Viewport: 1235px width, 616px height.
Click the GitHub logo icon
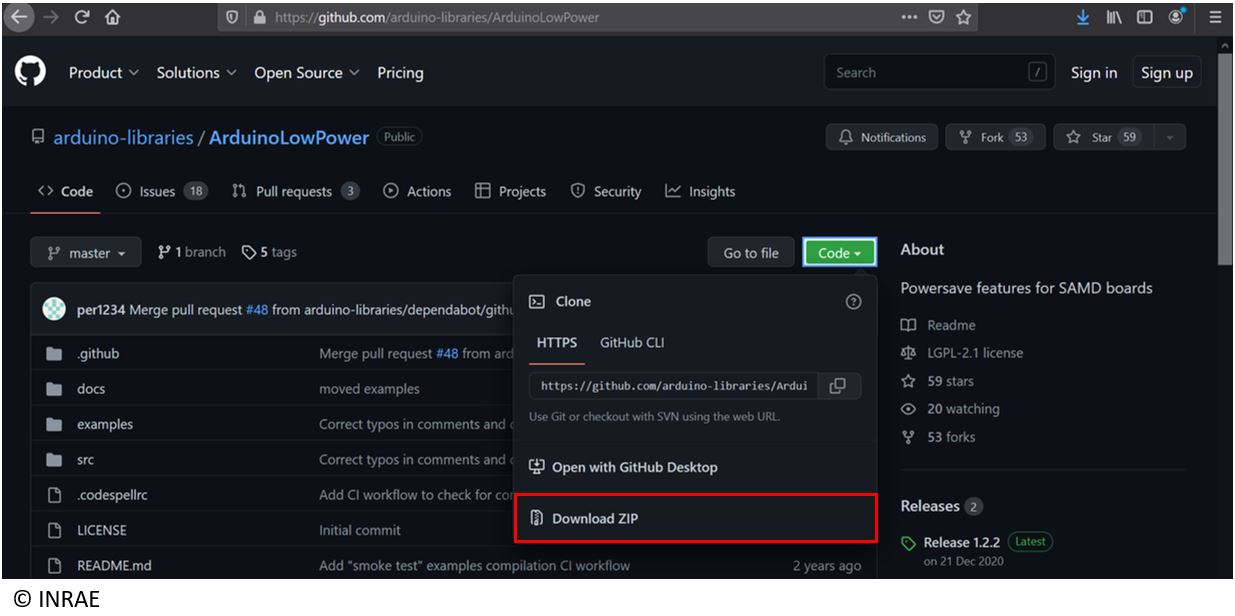tap(31, 73)
